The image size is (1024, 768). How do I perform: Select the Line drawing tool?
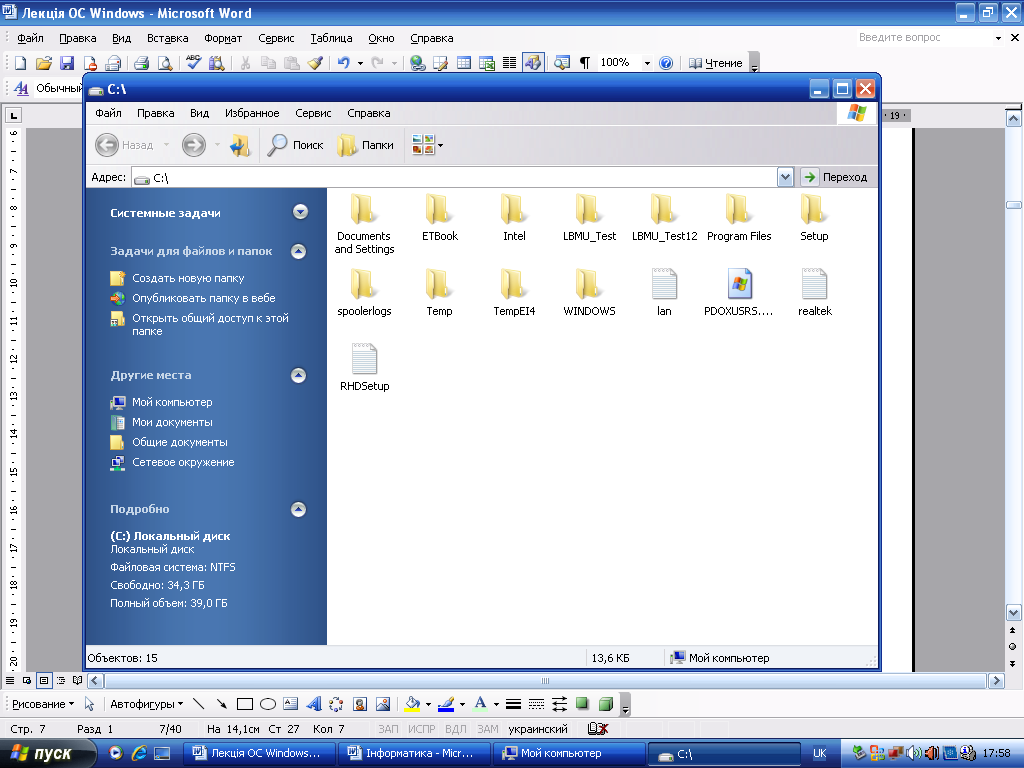pyautogui.click(x=199, y=704)
